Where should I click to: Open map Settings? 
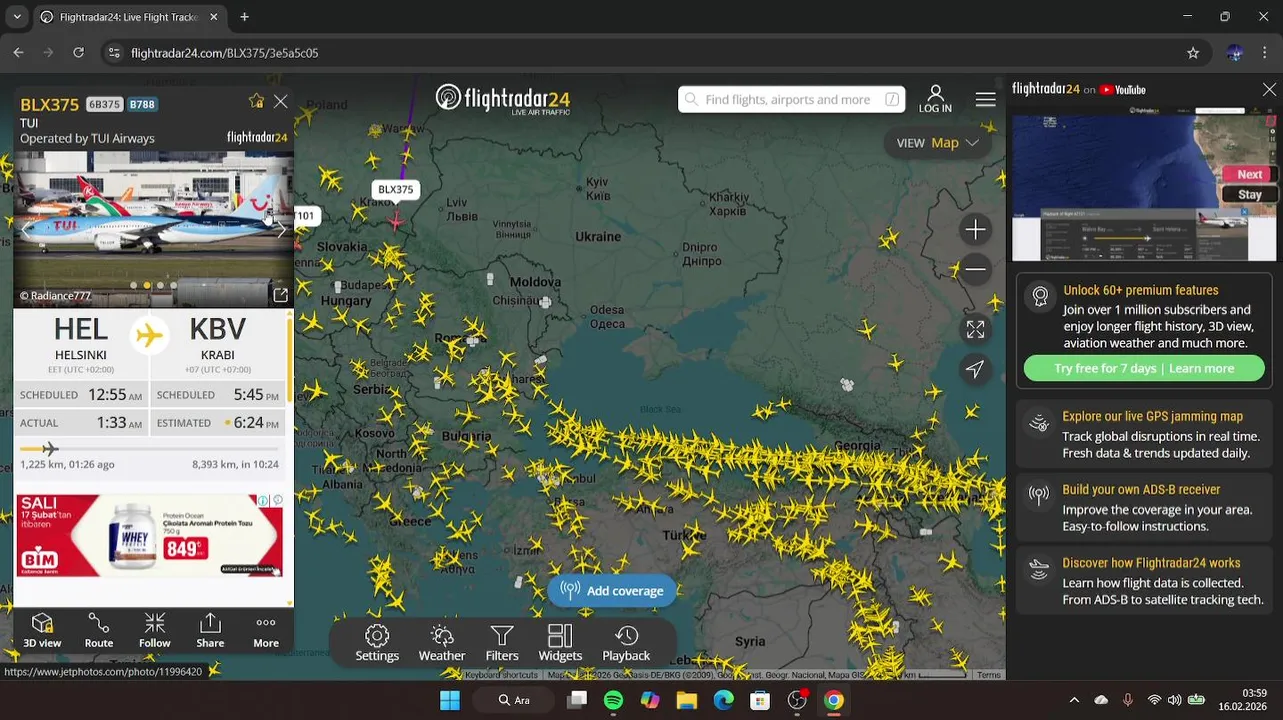tap(377, 644)
